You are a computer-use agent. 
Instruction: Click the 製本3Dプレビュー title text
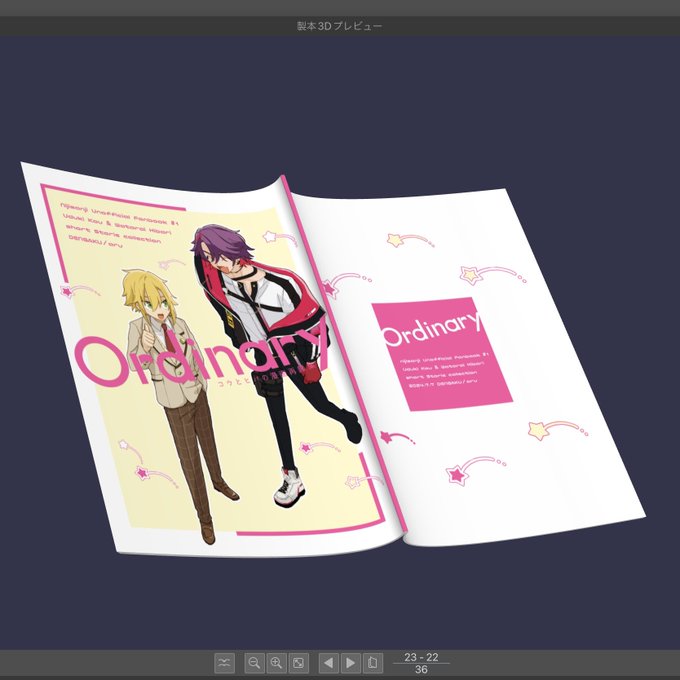tap(340, 26)
